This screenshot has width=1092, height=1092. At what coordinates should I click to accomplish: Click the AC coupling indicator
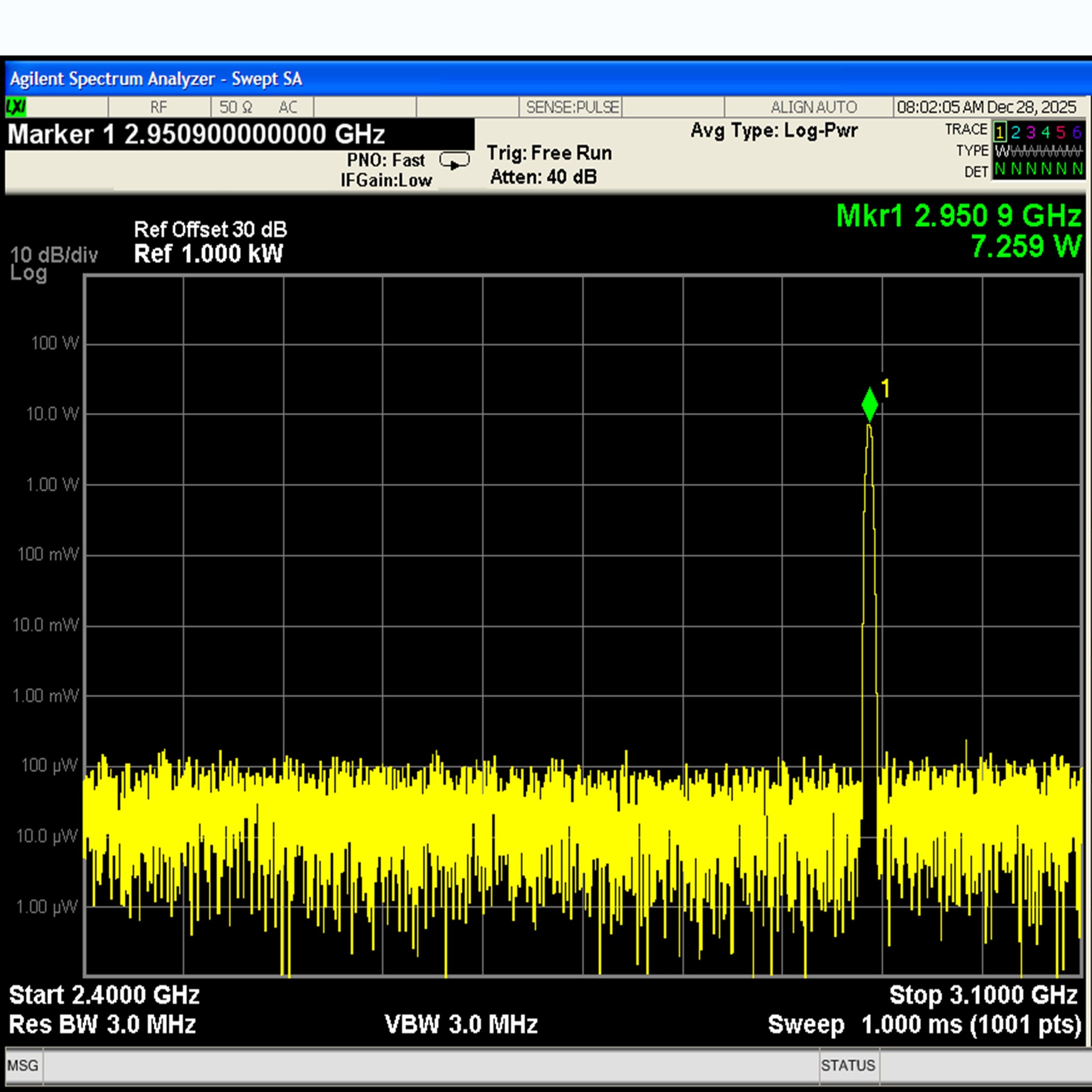(x=288, y=107)
